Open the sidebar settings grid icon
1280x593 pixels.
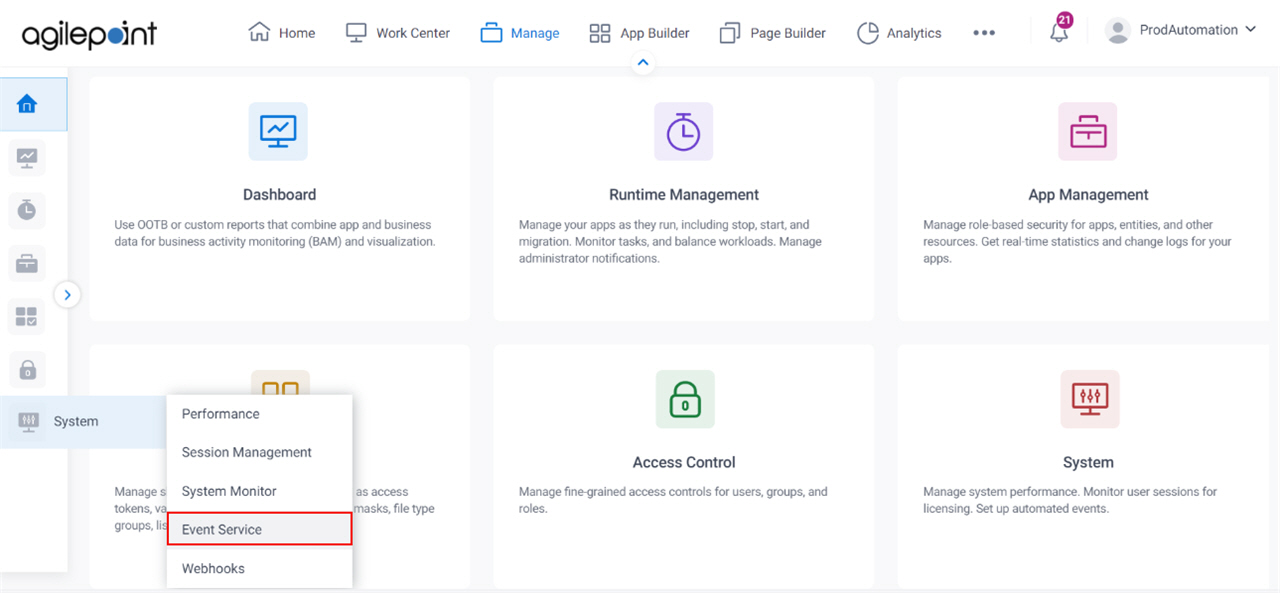click(27, 317)
